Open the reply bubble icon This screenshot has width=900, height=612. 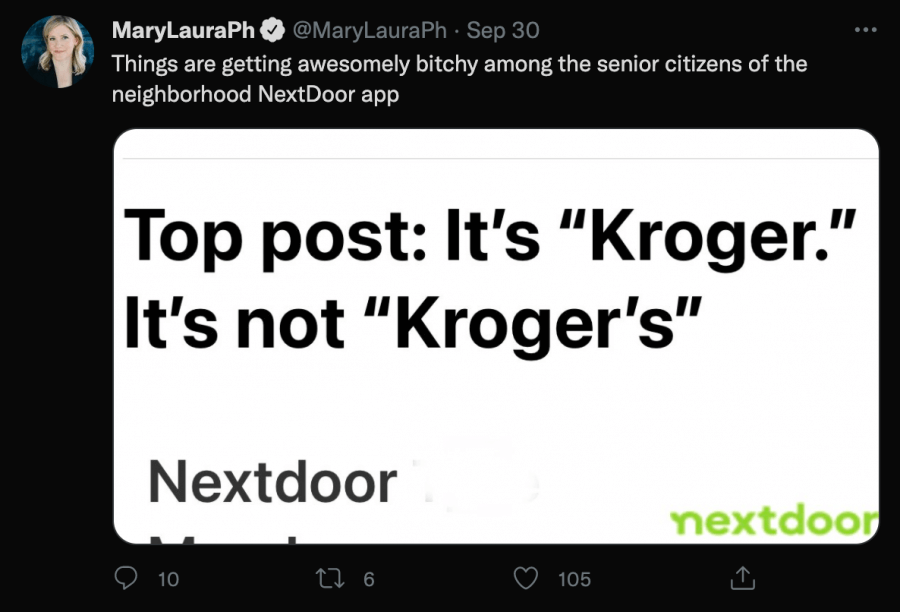pos(125,579)
